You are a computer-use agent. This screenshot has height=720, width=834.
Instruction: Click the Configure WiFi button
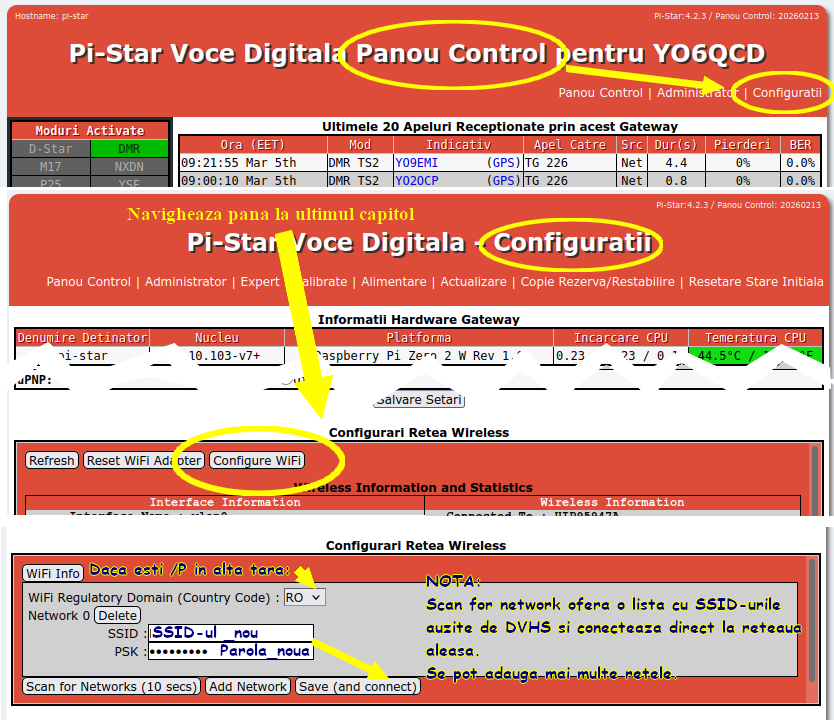pyautogui.click(x=257, y=461)
